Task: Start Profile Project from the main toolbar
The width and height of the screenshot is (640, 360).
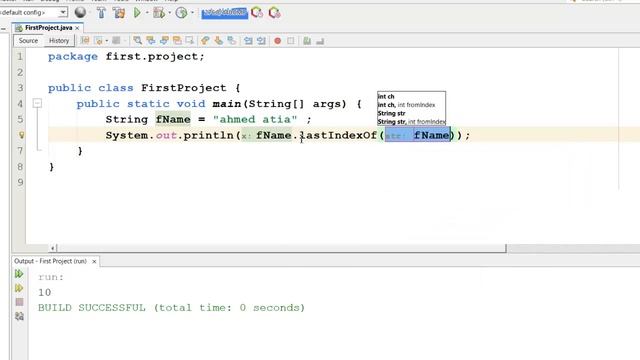Action: coord(181,13)
